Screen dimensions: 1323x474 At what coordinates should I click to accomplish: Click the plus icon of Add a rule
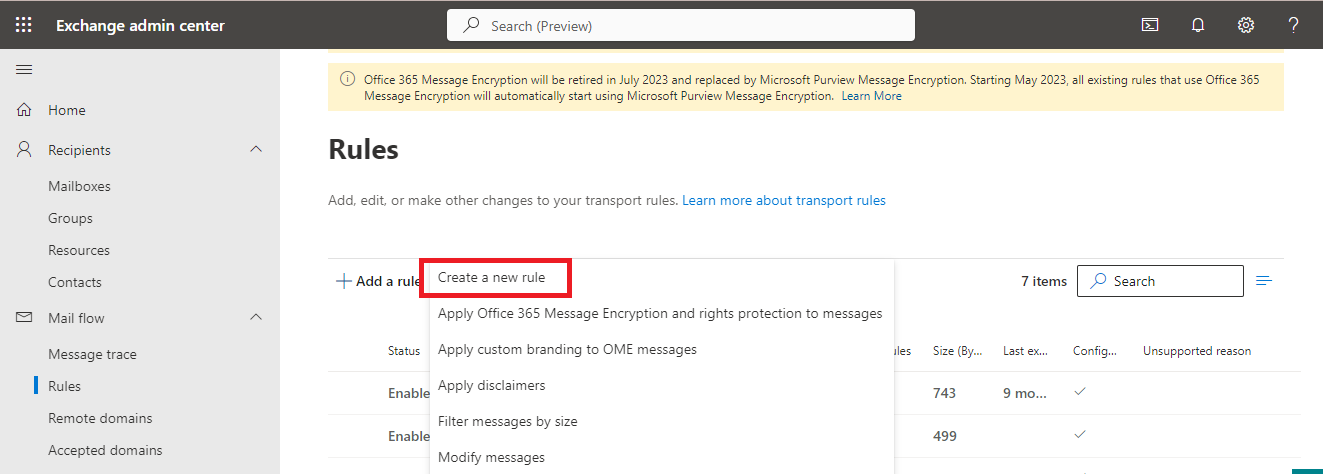343,281
